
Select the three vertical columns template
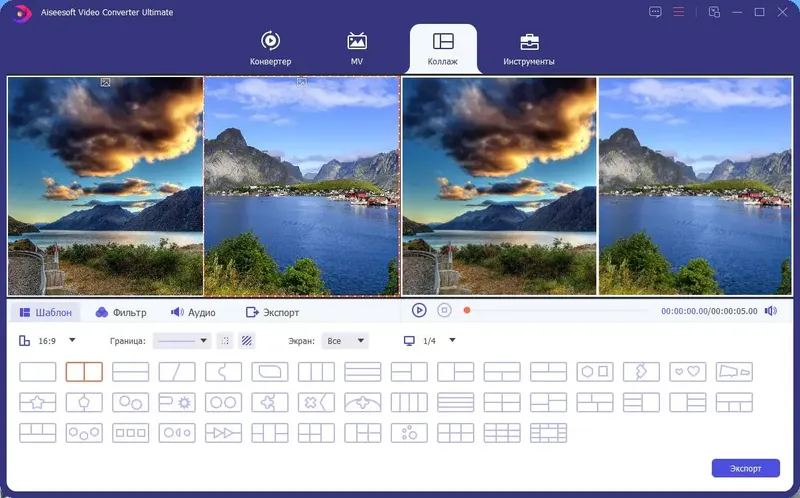coord(316,372)
